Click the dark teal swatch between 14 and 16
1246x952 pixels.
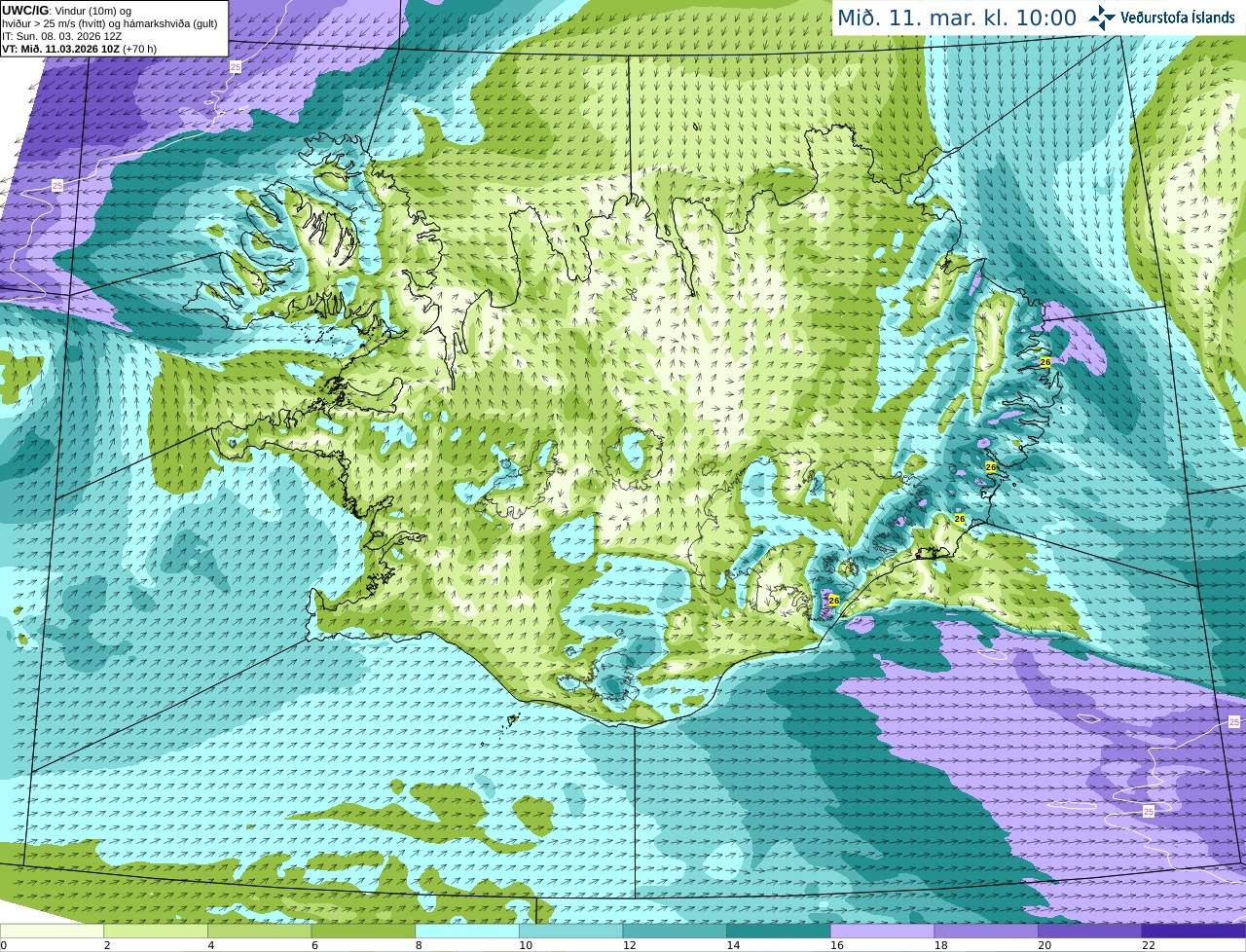(779, 931)
